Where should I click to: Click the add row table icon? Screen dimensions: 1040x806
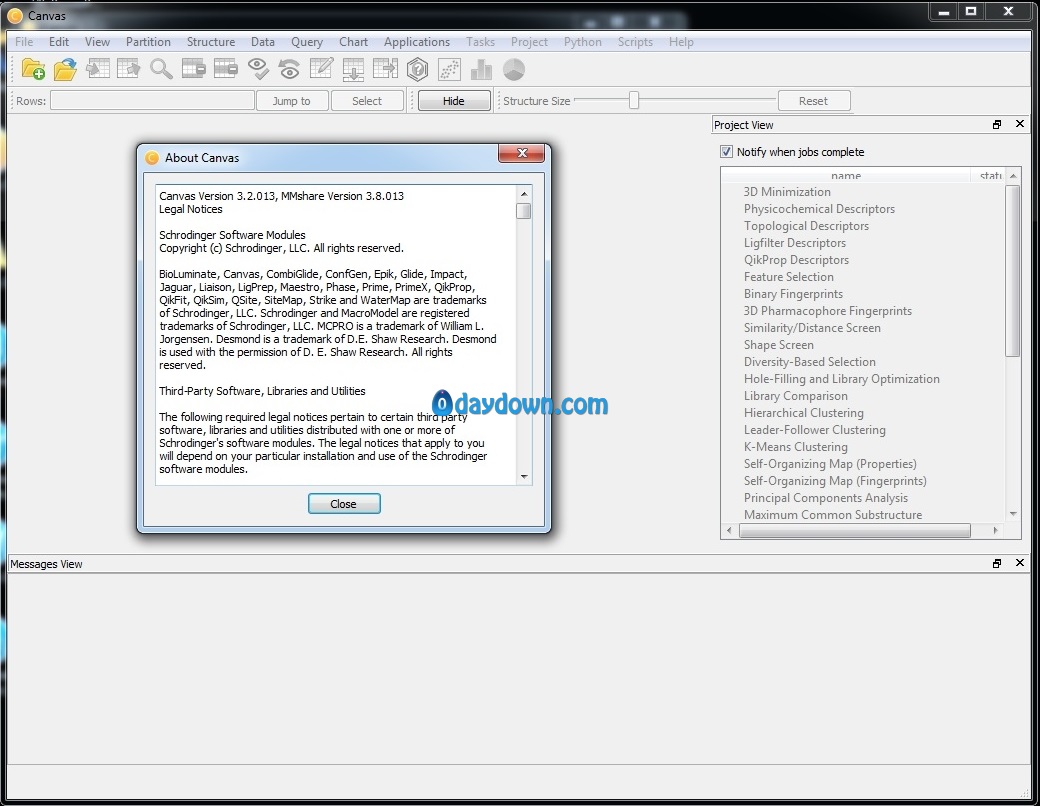pos(353,69)
